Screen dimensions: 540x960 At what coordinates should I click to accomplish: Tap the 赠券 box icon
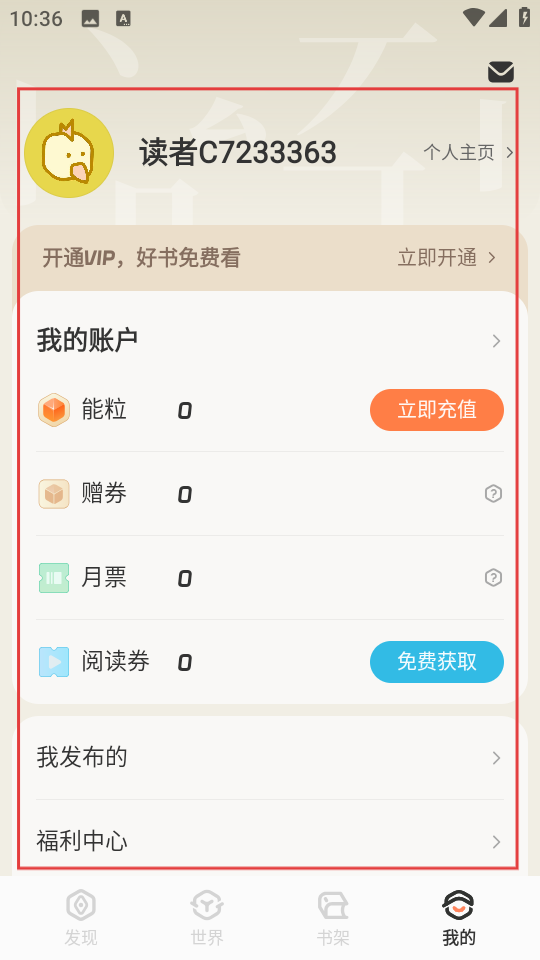(x=54, y=493)
